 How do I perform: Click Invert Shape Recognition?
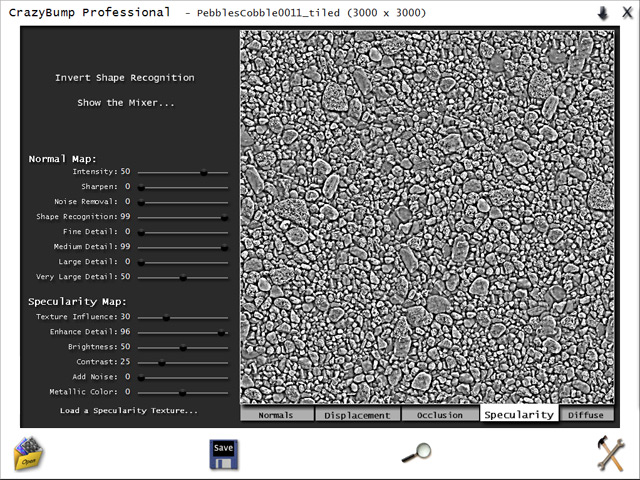(x=125, y=78)
